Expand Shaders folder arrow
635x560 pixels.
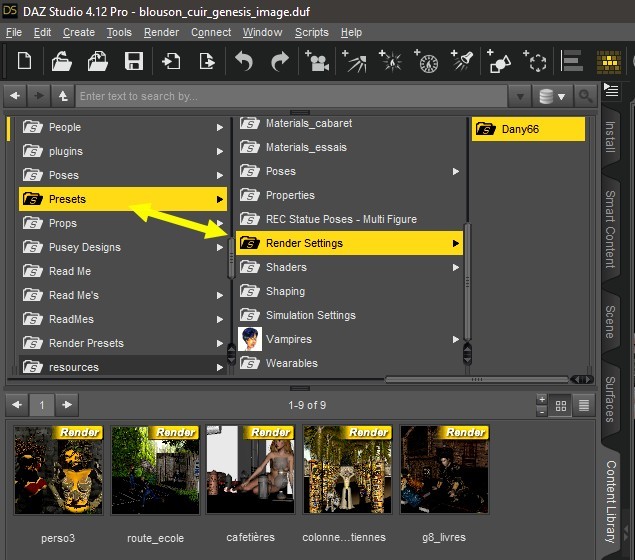(x=456, y=267)
